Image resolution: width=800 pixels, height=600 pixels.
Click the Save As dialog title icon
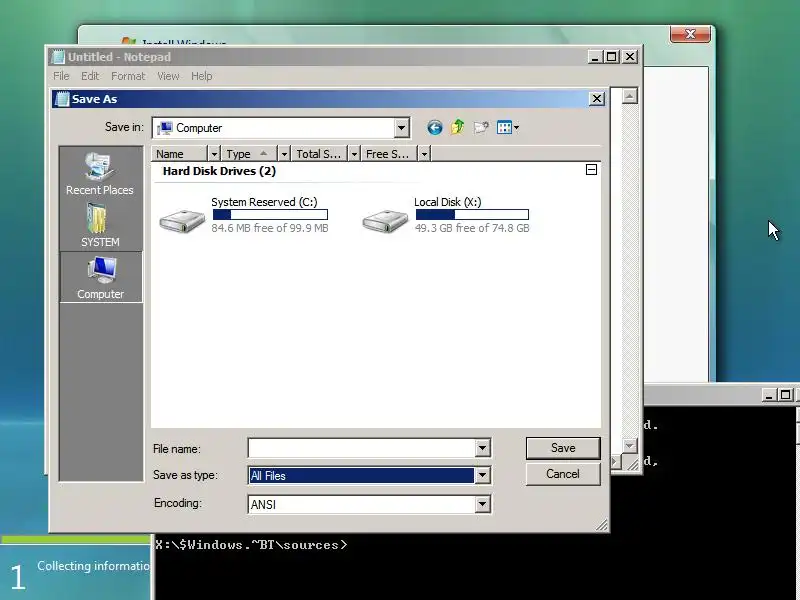pos(62,99)
